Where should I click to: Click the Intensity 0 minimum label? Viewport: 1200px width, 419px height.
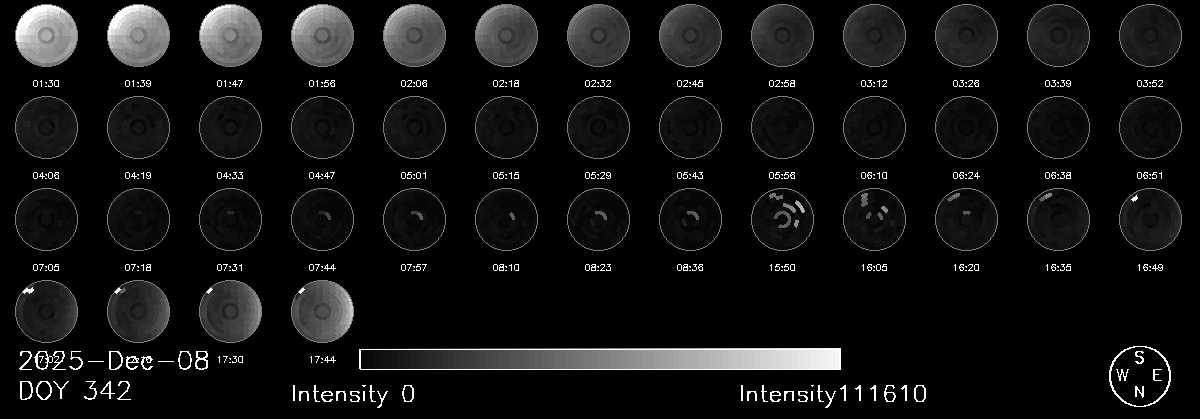353,394
